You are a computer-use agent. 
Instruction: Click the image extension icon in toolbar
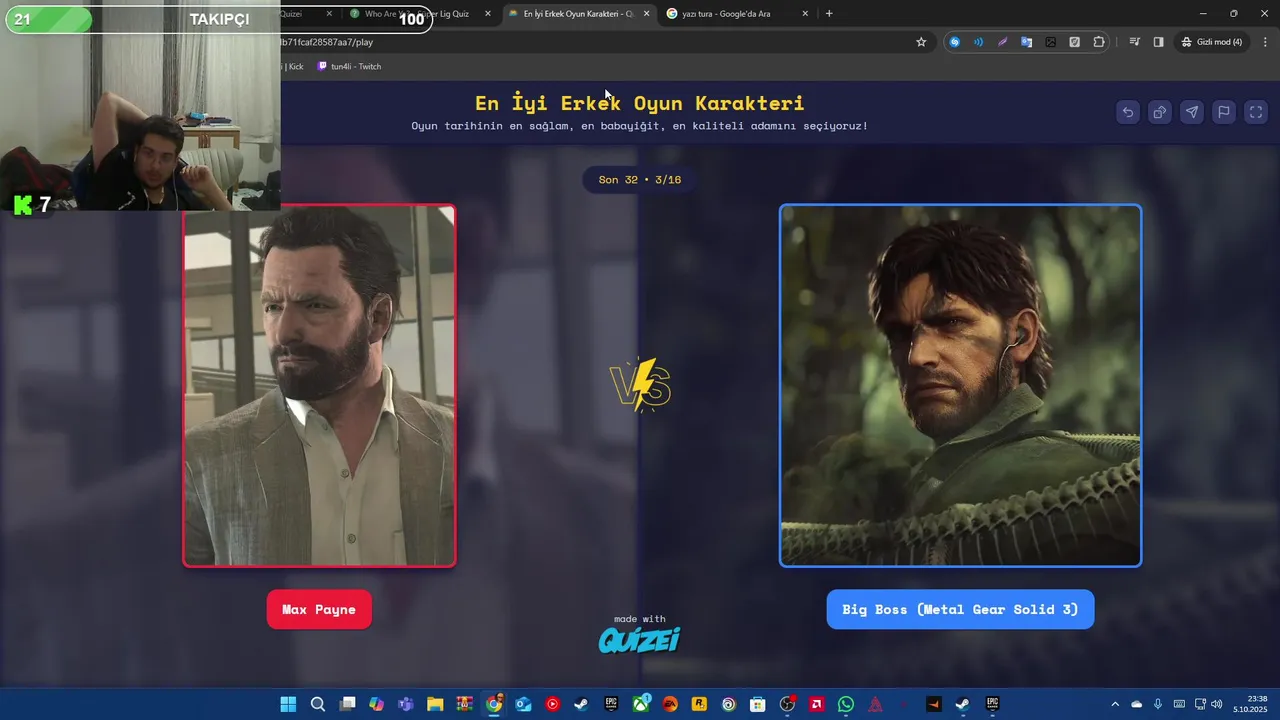1050,42
